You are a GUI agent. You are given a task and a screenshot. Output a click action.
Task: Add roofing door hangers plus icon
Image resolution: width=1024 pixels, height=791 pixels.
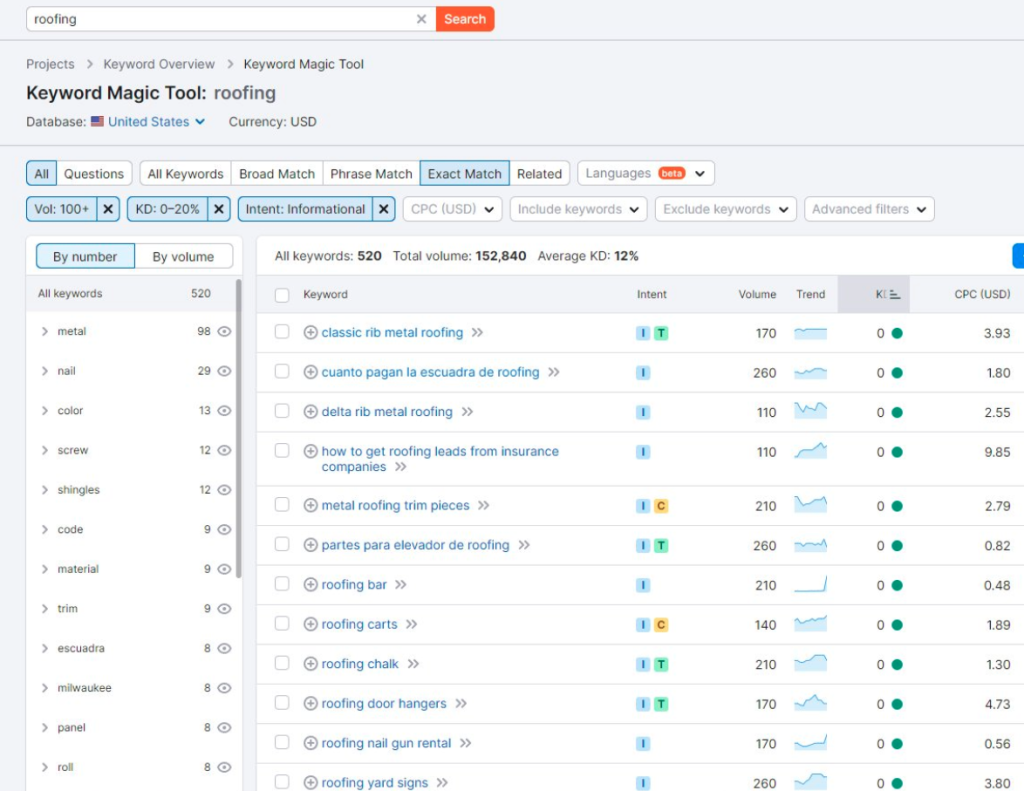click(311, 703)
